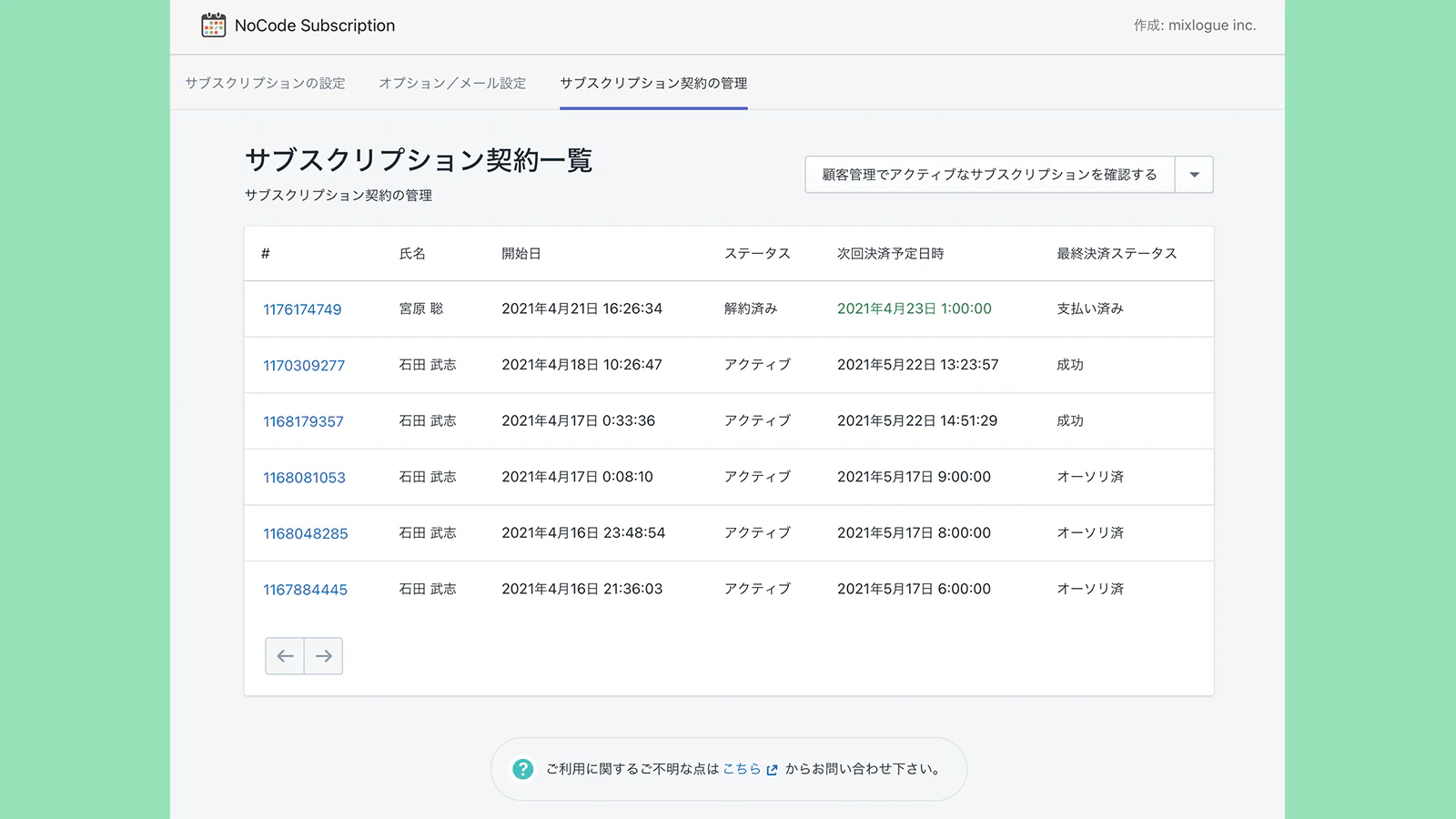Image resolution: width=1456 pixels, height=819 pixels.
Task: Open contract 1176174749
Action: 302,309
